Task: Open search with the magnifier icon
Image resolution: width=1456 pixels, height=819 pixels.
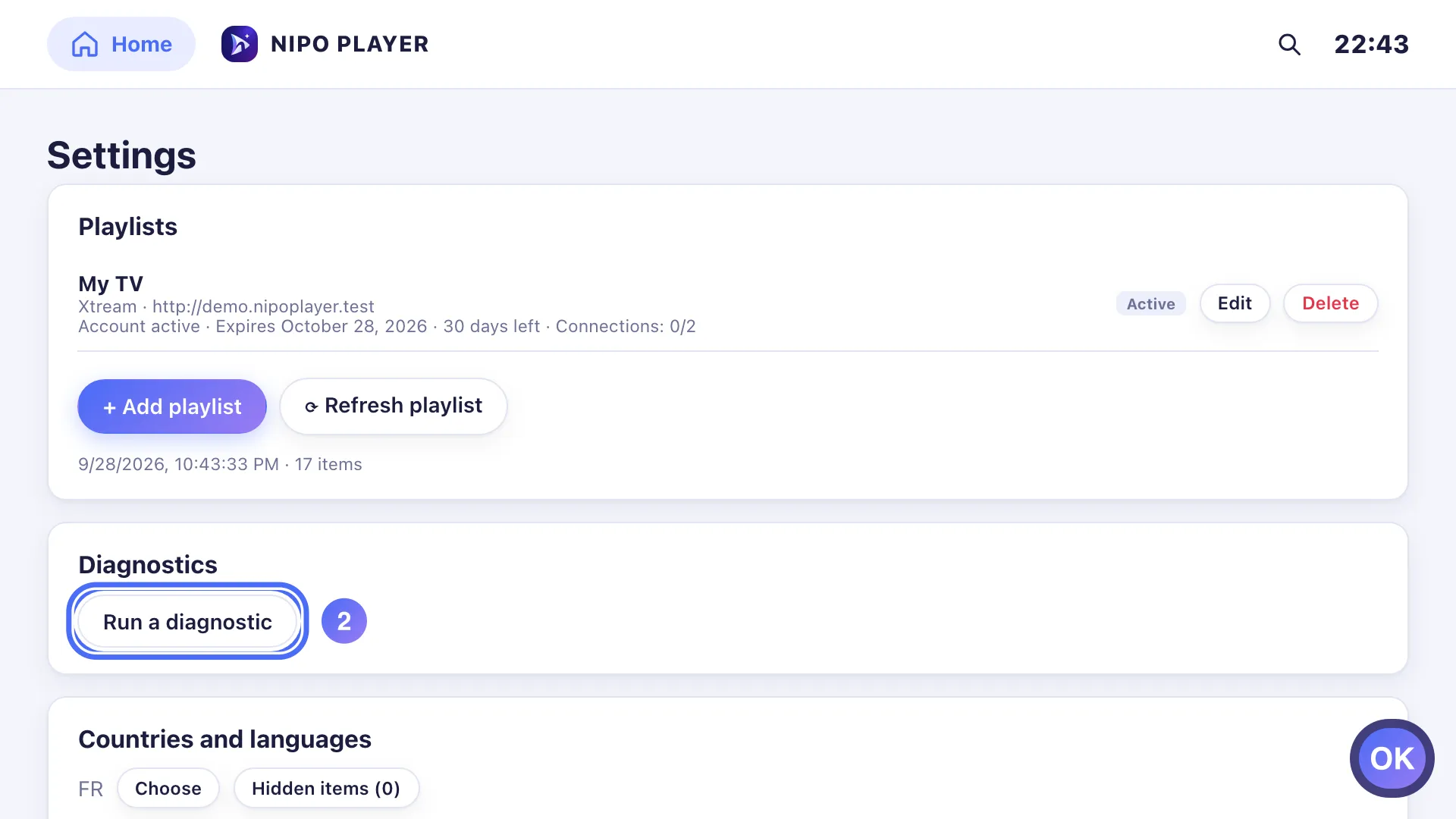Action: [x=1289, y=45]
